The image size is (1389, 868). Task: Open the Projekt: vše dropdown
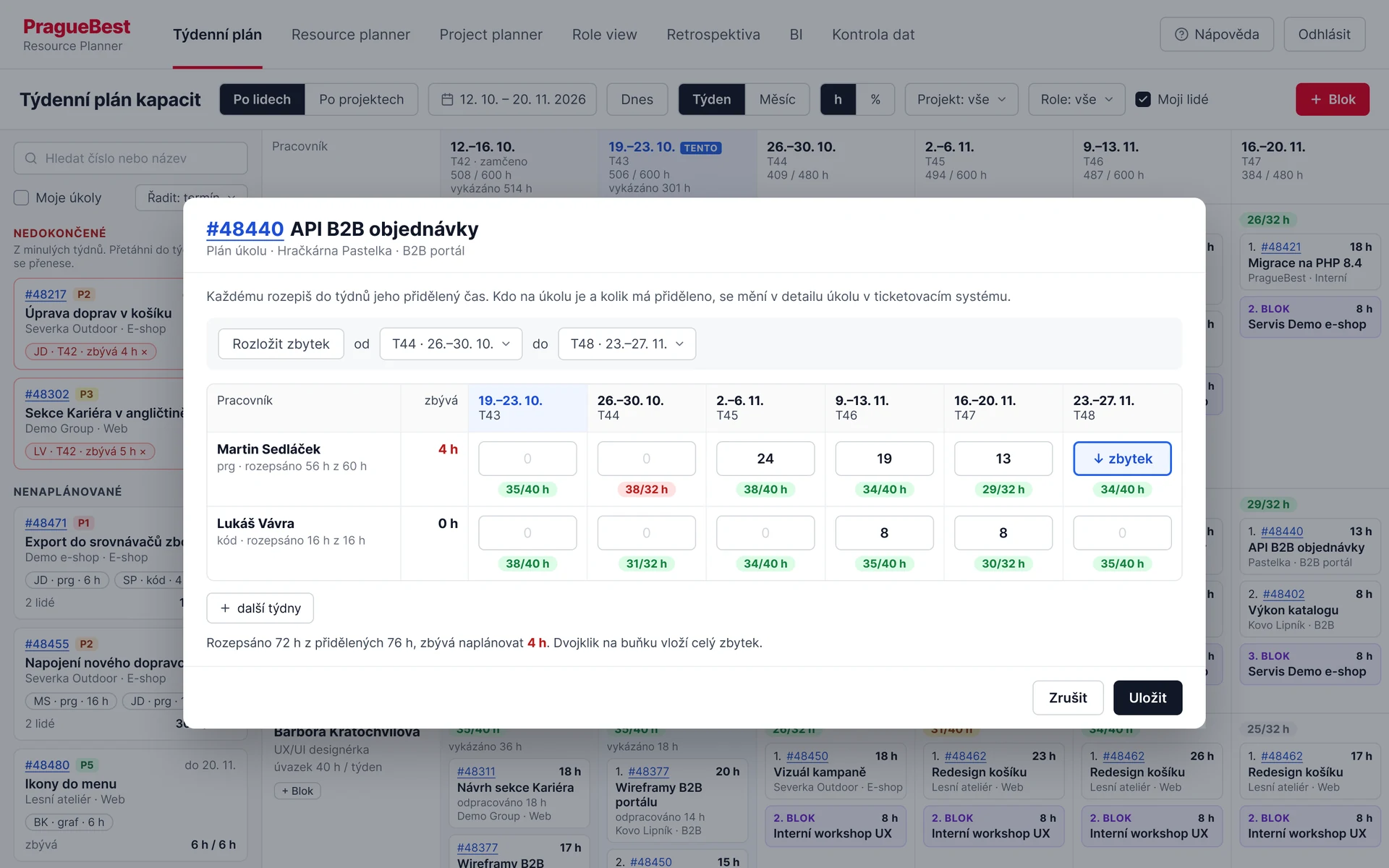(961, 99)
